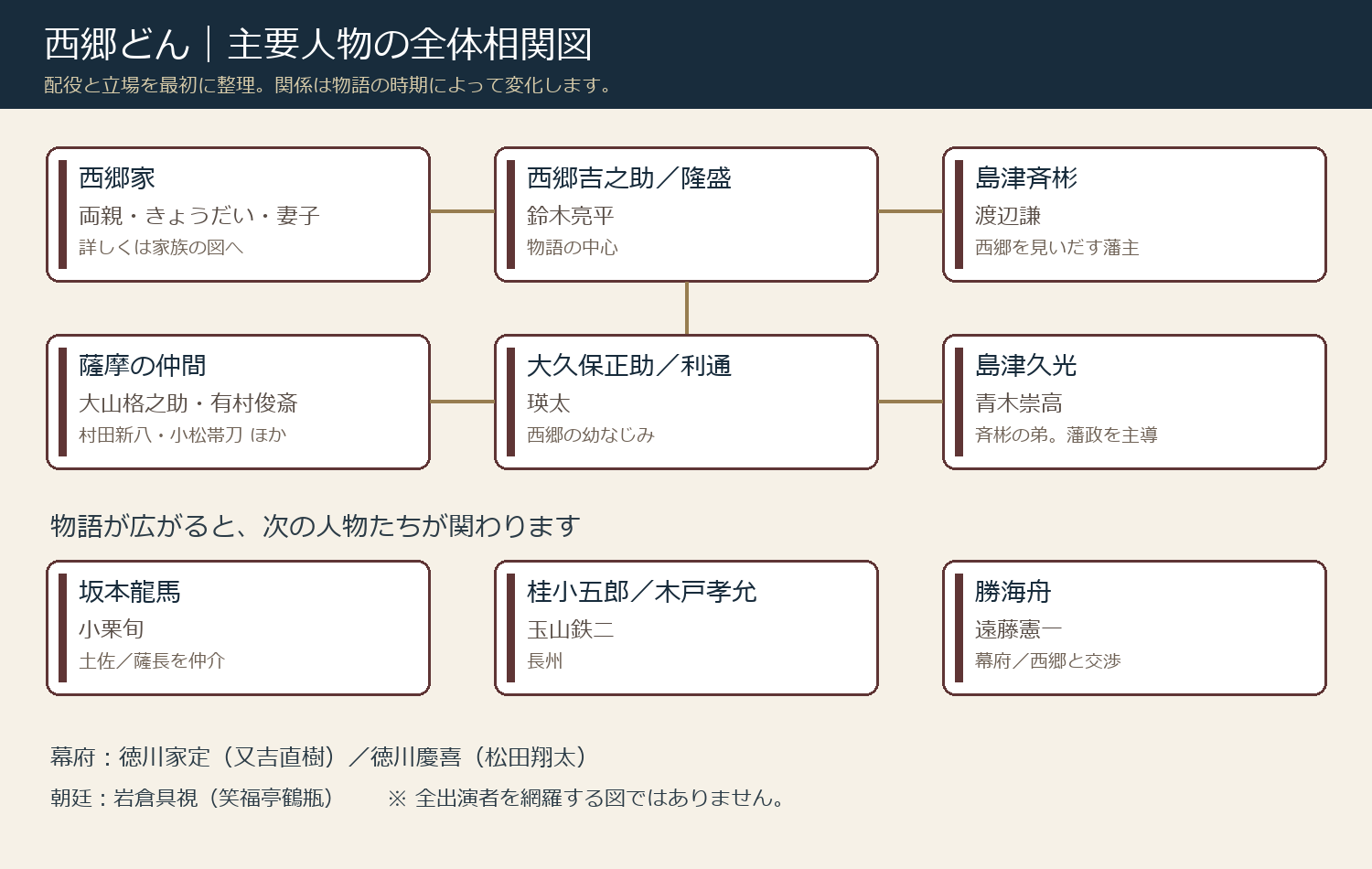The height and width of the screenshot is (869, 1372).
Task: Click the 西郷吉之助／隆盛 card title
Action: click(x=629, y=178)
